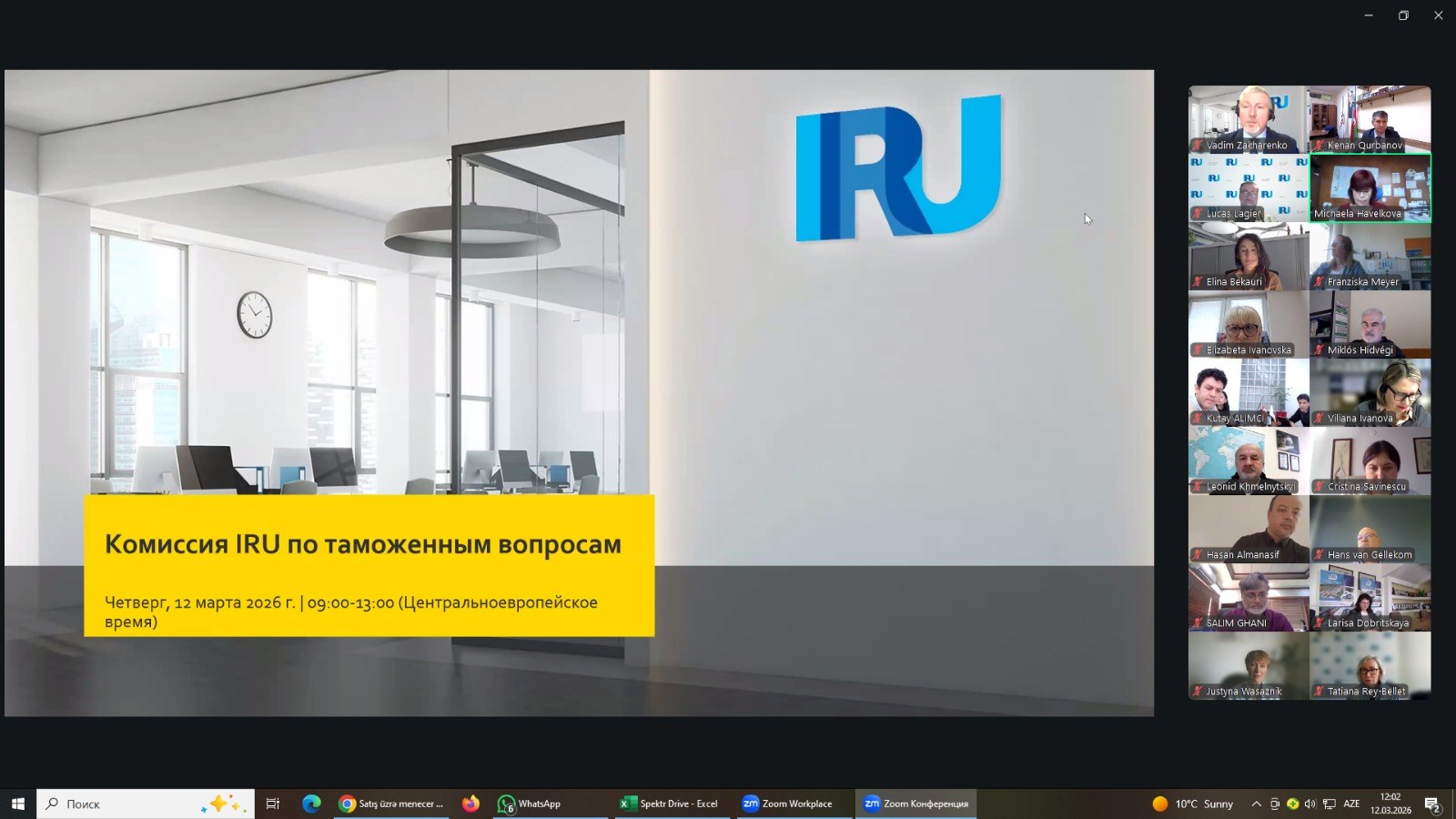Viewport: 1456px width, 819px height.
Task: Select Michaela Havelkova's highlighted video tile
Action: click(x=1370, y=187)
